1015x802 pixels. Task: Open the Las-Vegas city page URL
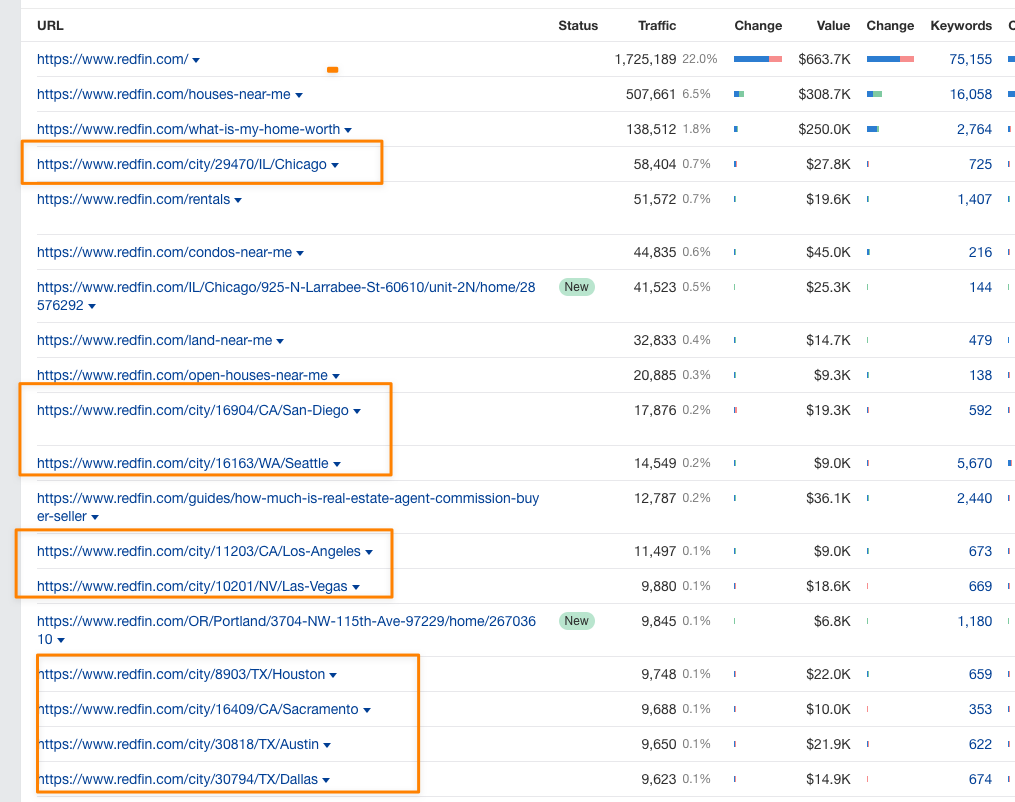[x=192, y=586]
